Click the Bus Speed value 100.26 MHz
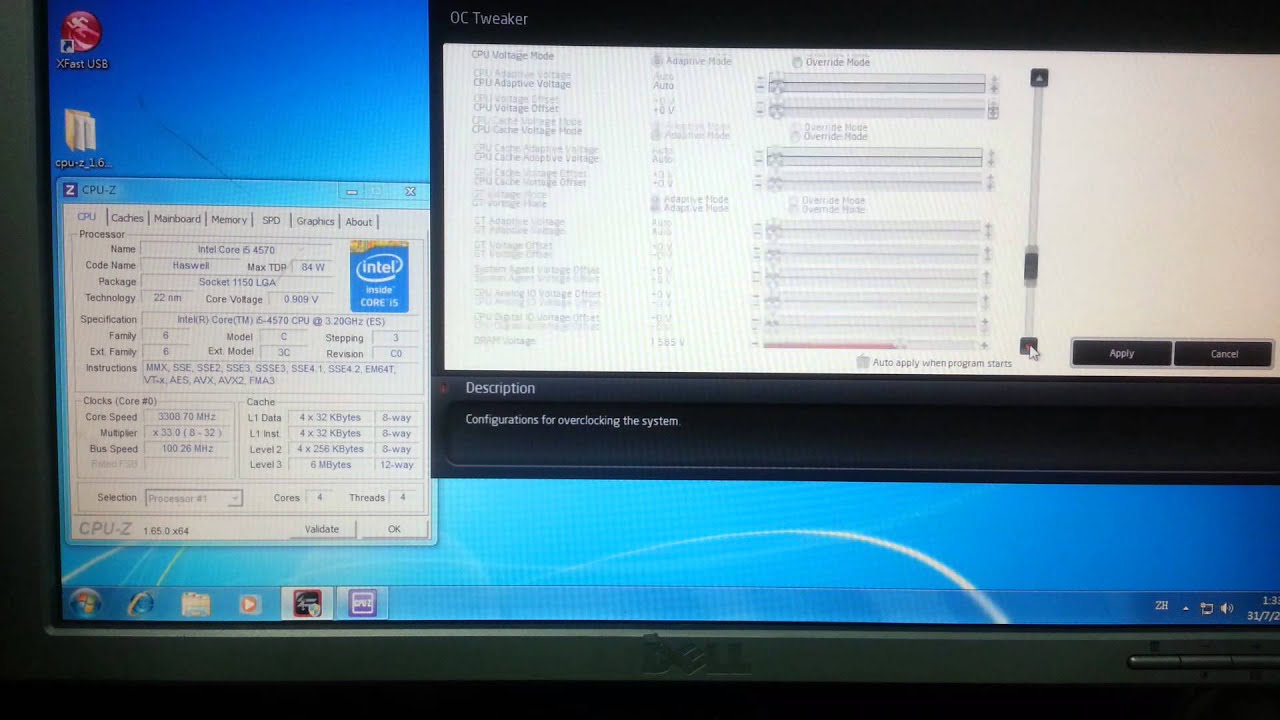 186,449
